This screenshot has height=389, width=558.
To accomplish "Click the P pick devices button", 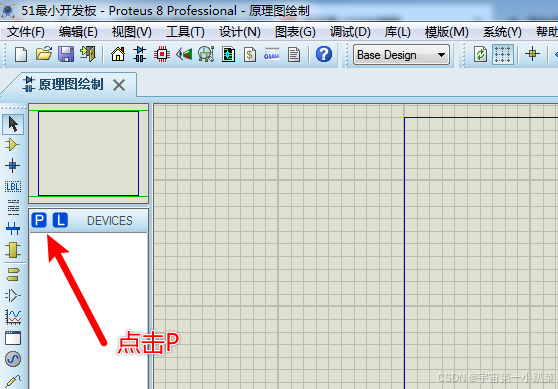I will pyautogui.click(x=39, y=220).
